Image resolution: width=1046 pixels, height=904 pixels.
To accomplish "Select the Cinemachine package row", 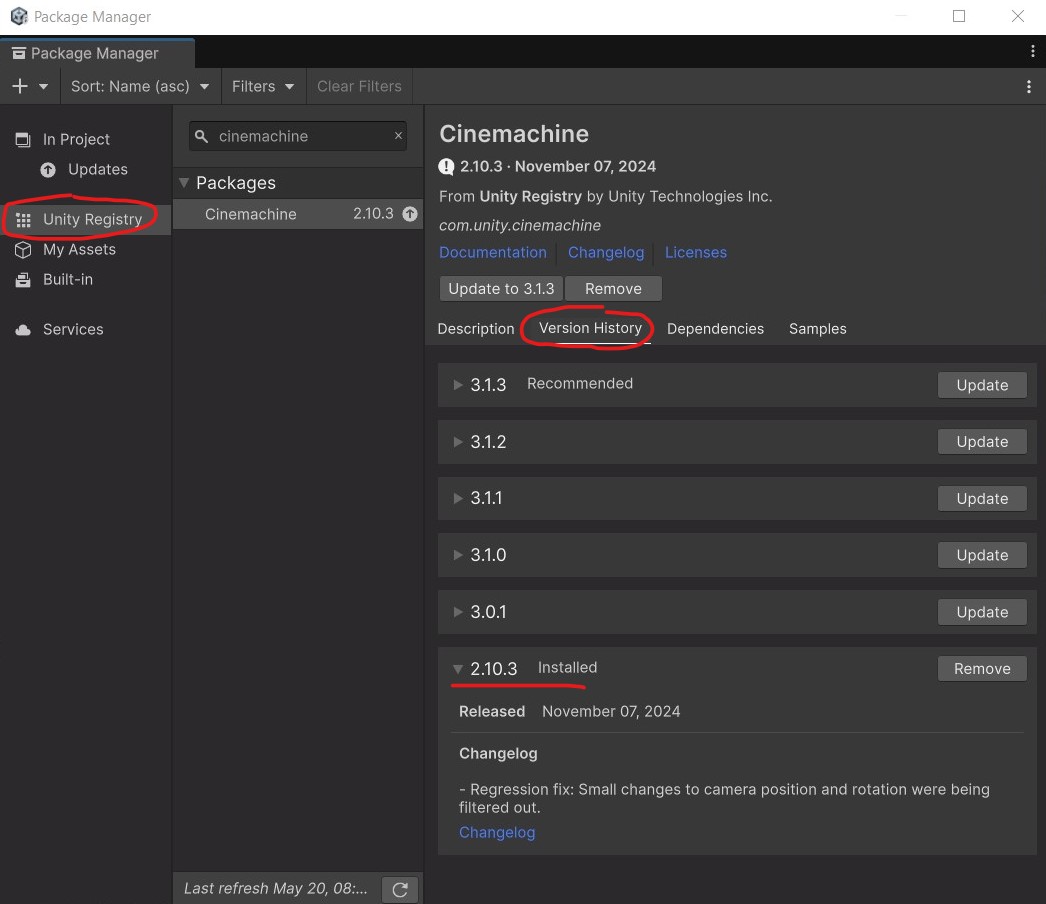I will tap(298, 214).
